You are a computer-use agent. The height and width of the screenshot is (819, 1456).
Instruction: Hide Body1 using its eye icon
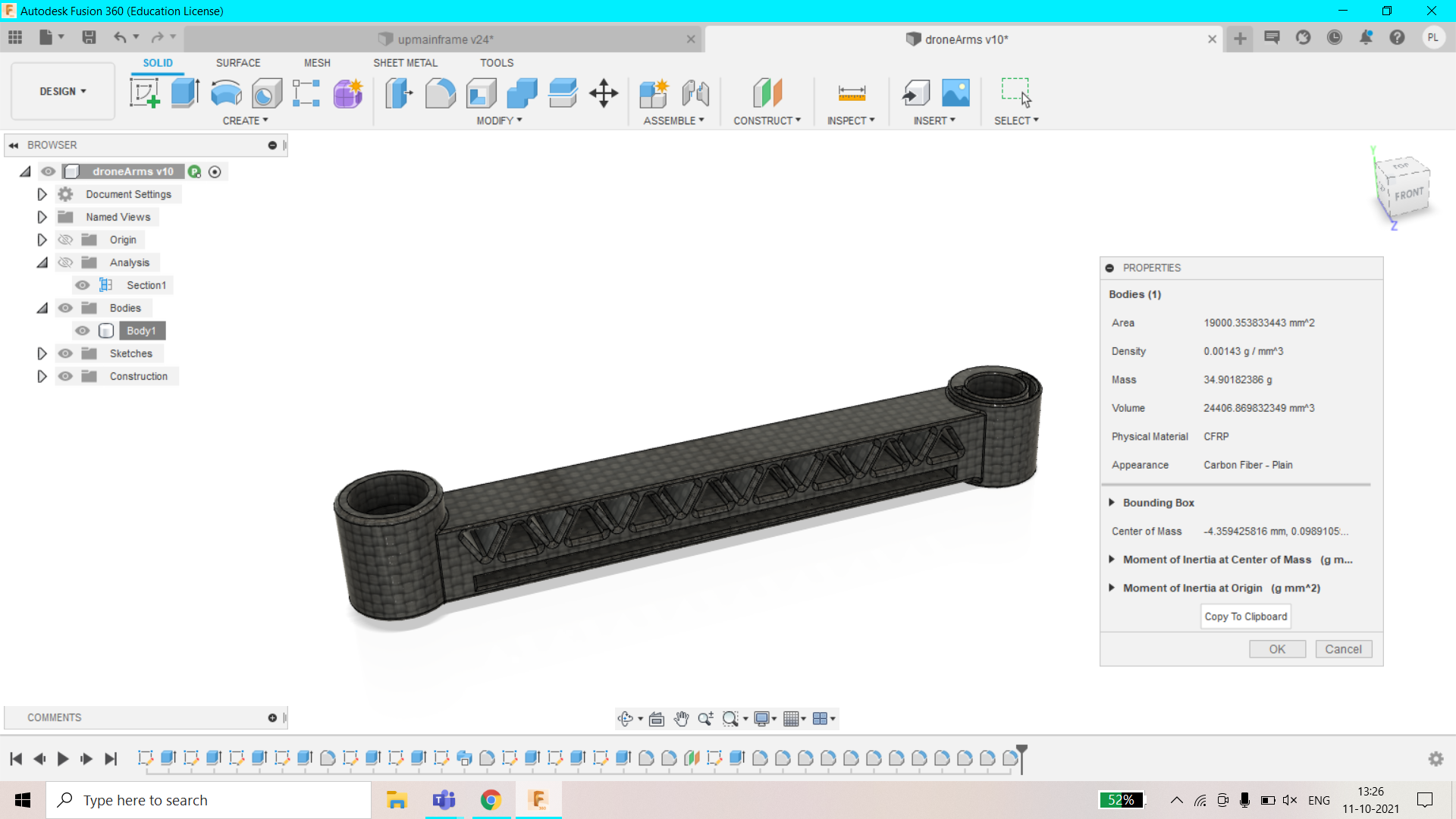click(82, 331)
